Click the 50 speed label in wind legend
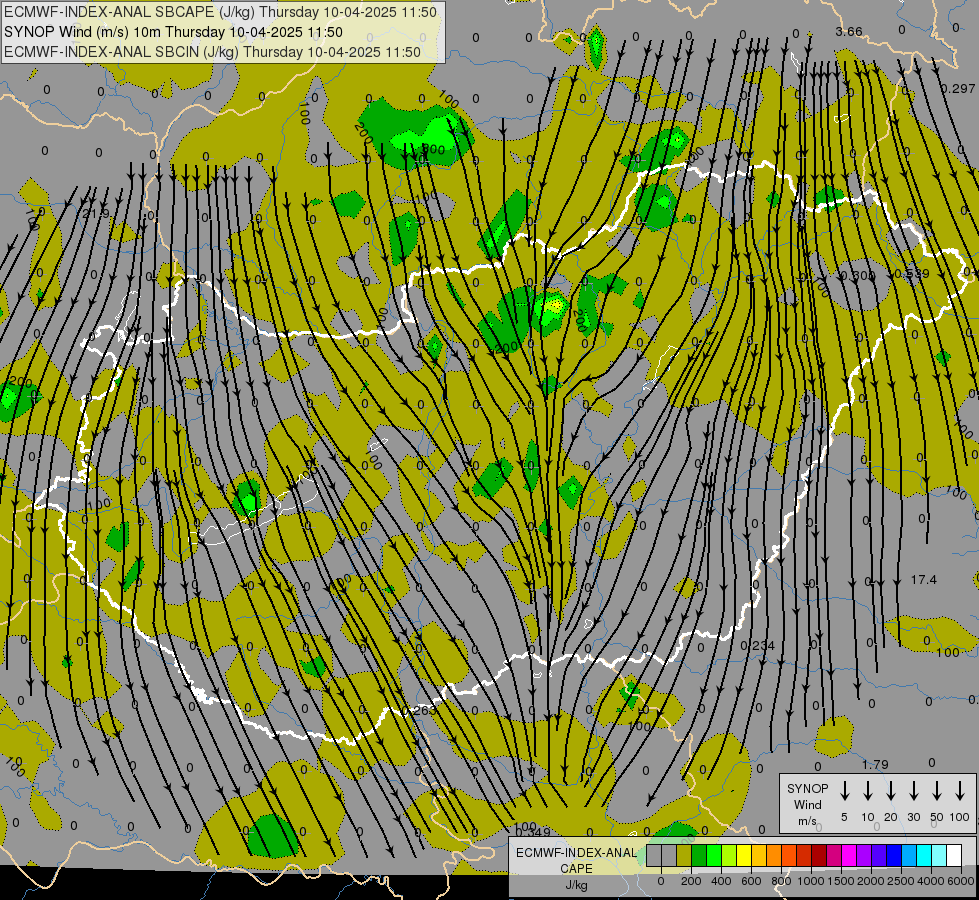Screen dimensions: 979x900 [937, 817]
